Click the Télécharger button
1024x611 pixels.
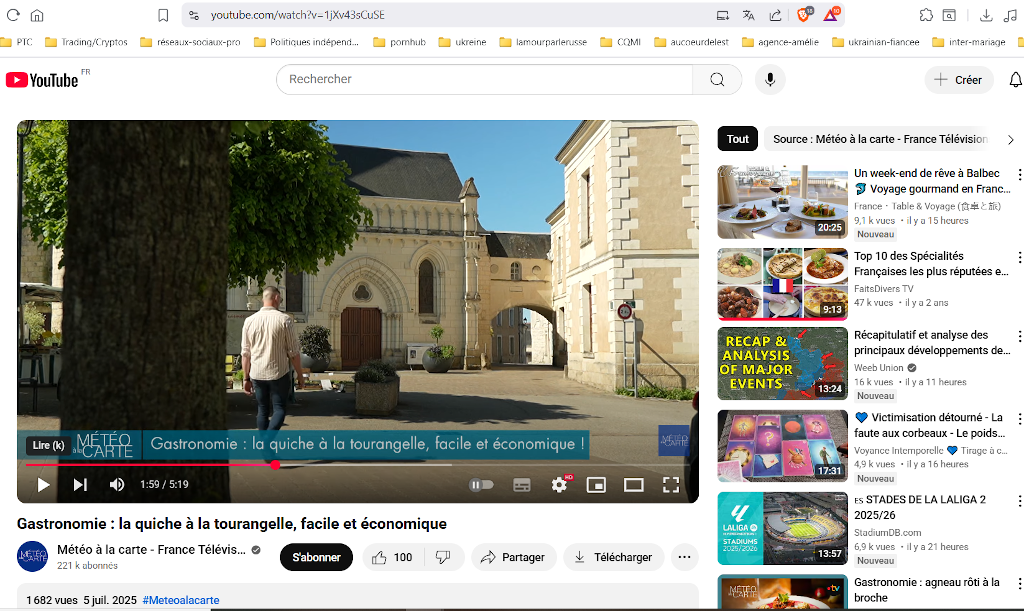coord(614,557)
